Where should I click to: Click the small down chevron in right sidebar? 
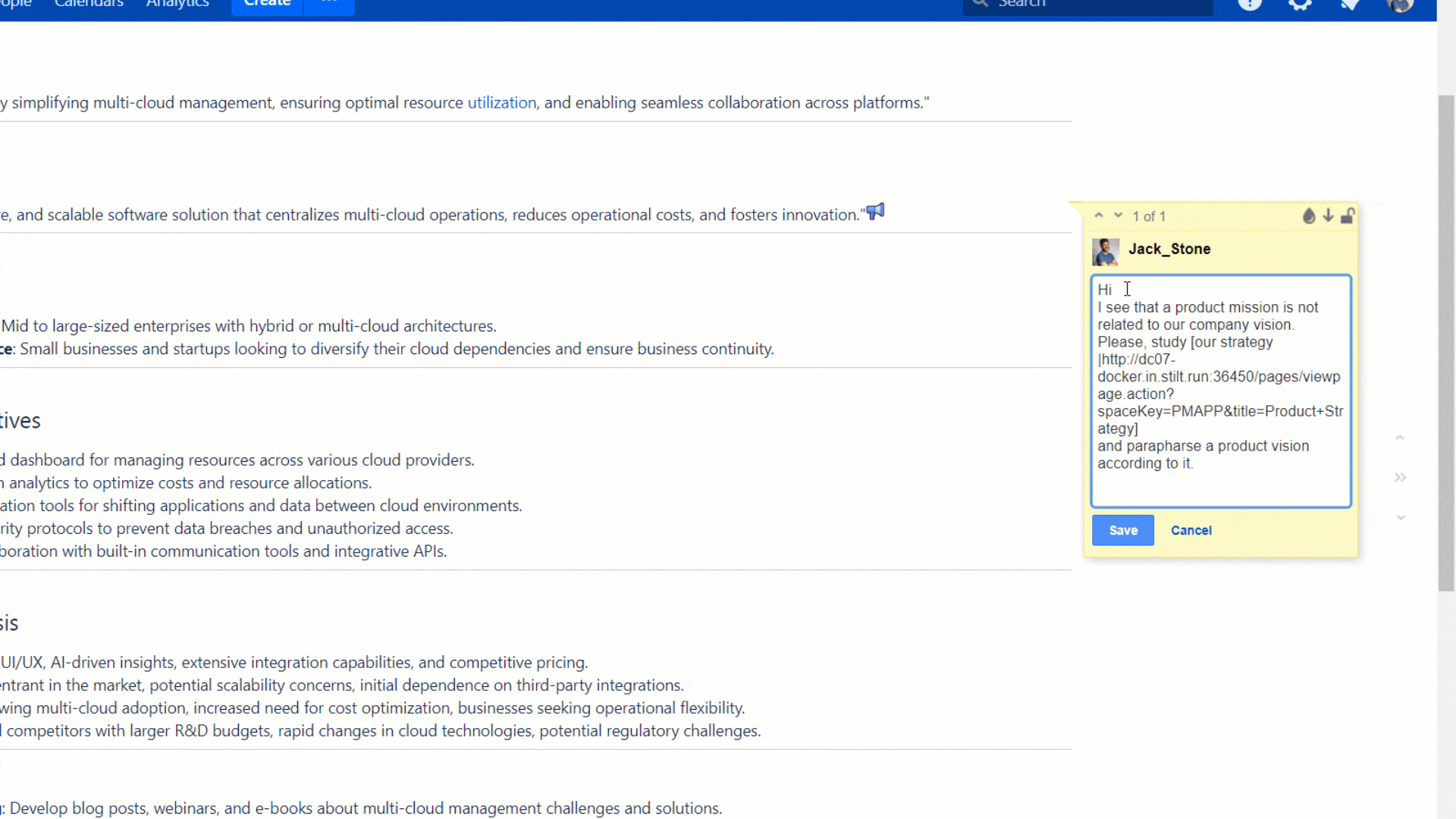[1401, 517]
